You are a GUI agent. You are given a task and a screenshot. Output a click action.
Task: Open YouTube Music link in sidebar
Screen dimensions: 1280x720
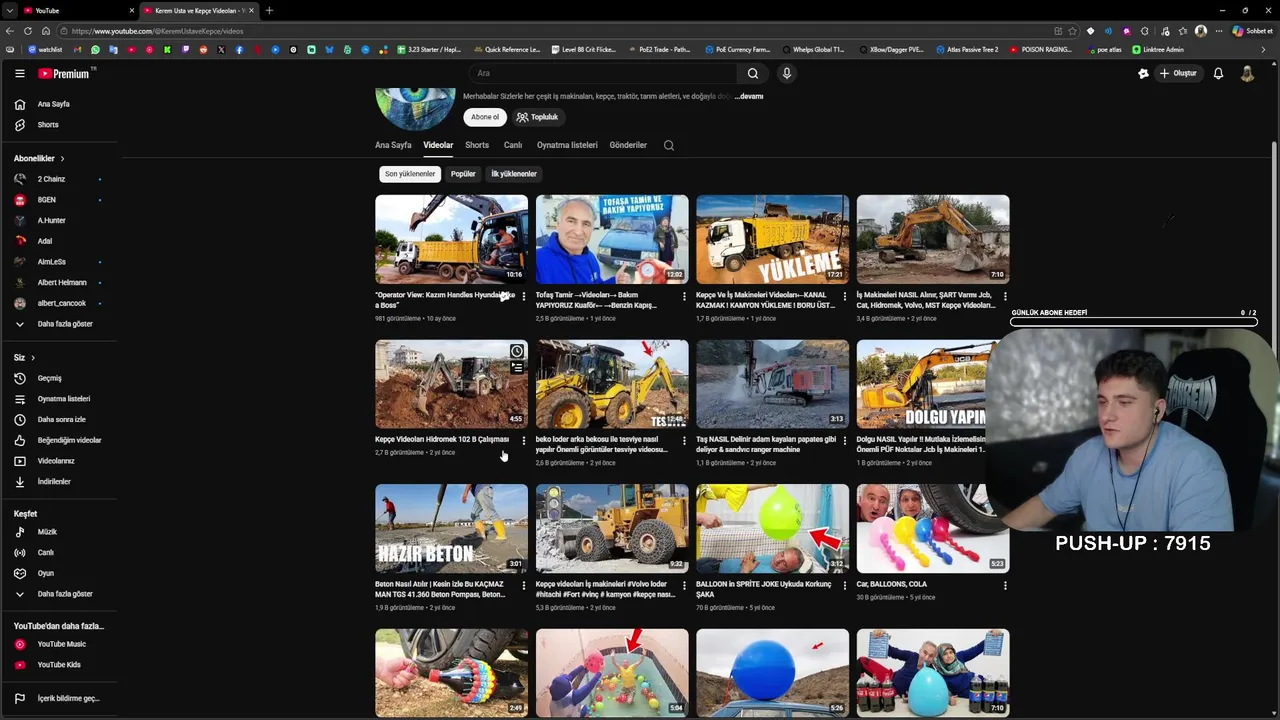[60, 644]
